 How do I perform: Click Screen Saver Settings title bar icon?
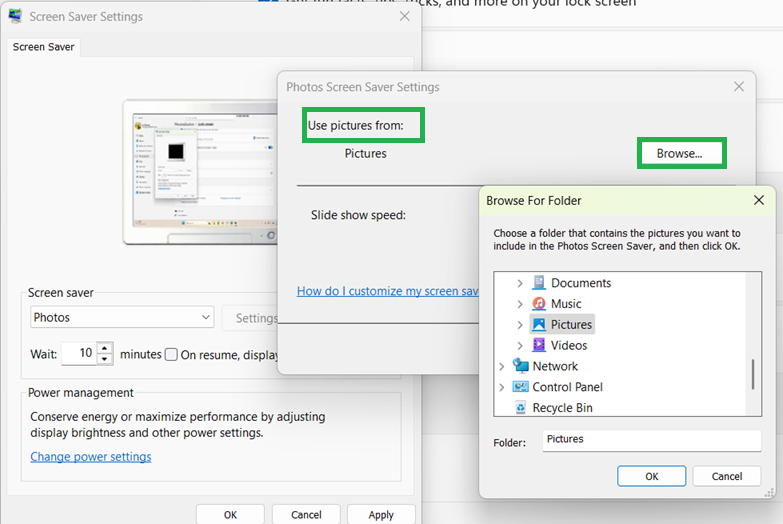click(15, 16)
